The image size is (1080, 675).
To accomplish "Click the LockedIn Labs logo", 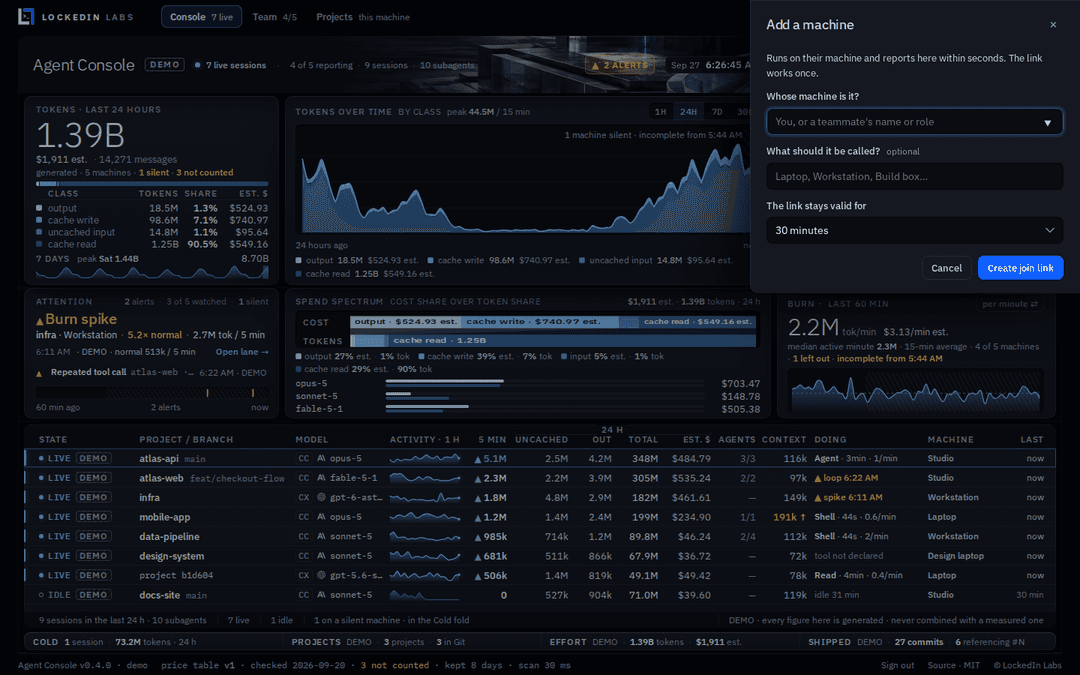I will 26,17.
